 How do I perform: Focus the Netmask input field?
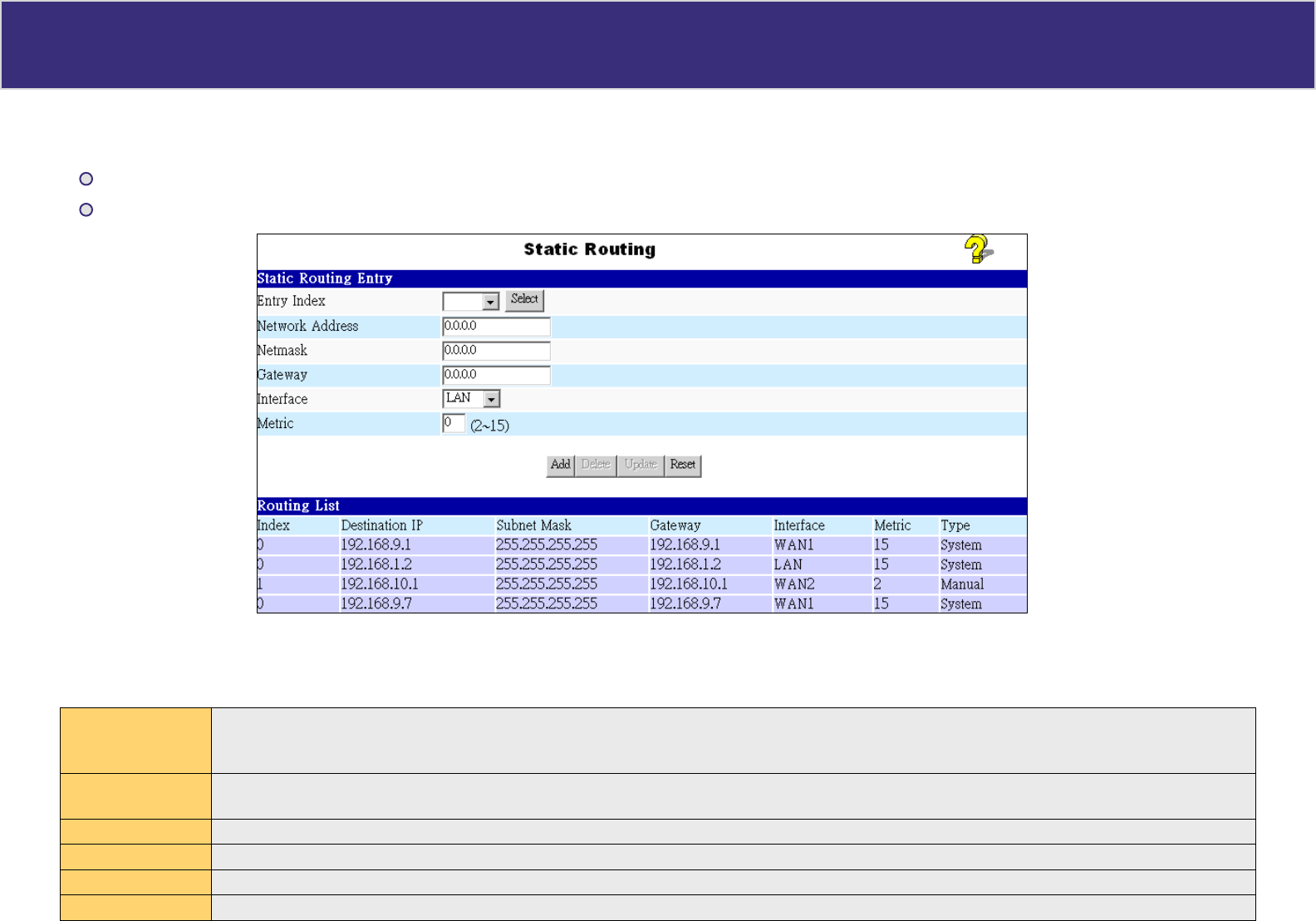pos(496,351)
